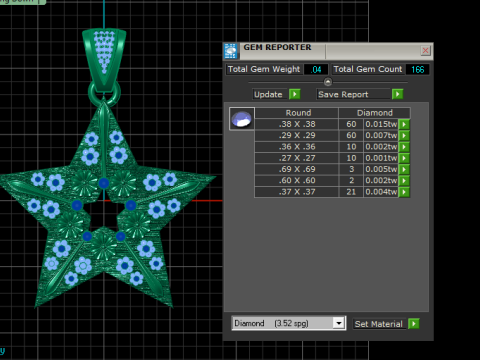Click green arrow on .69 X .69 row
Screen dimensions: 480x360
[x=404, y=169]
